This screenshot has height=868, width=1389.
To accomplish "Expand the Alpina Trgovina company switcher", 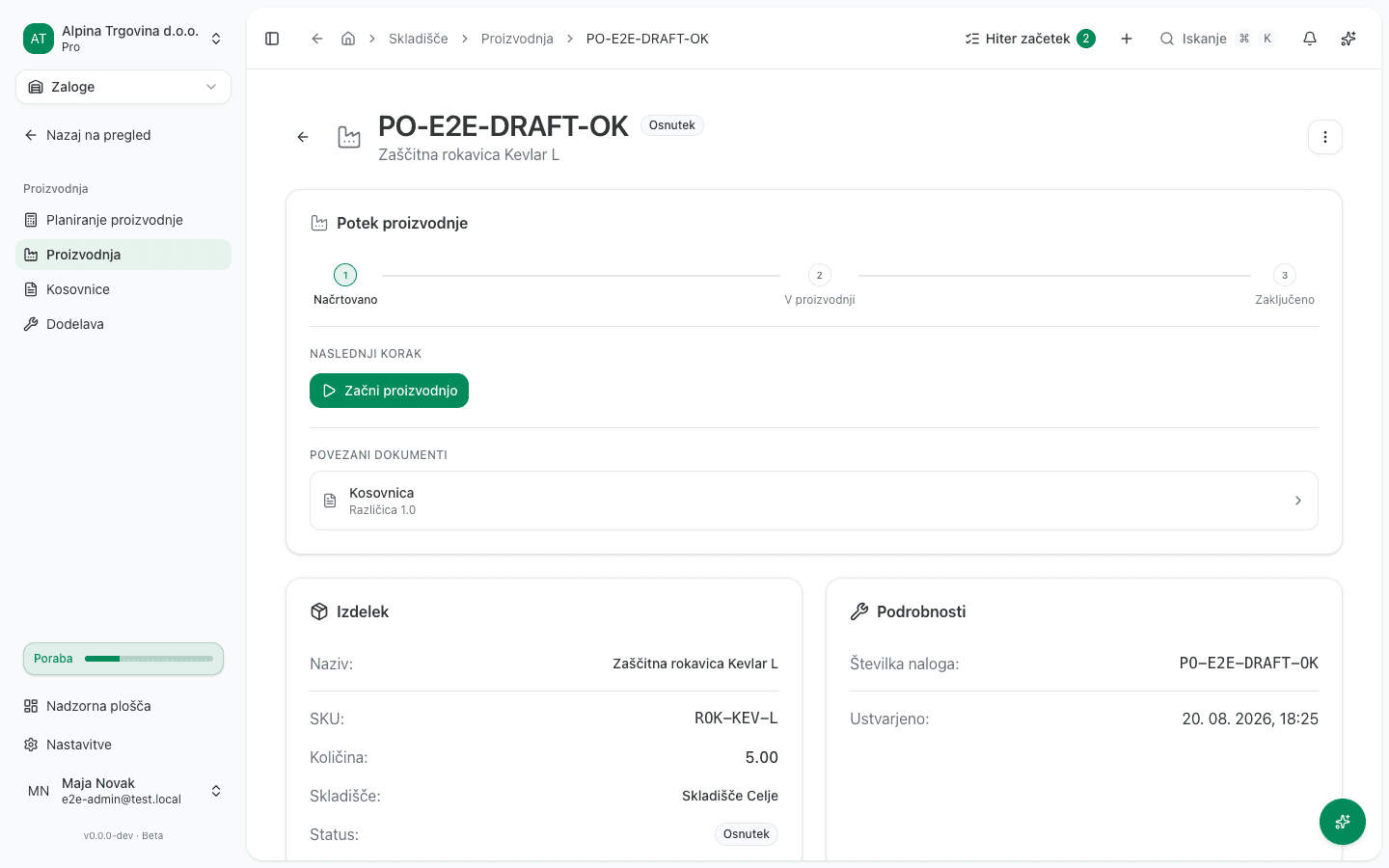I will coord(123,39).
